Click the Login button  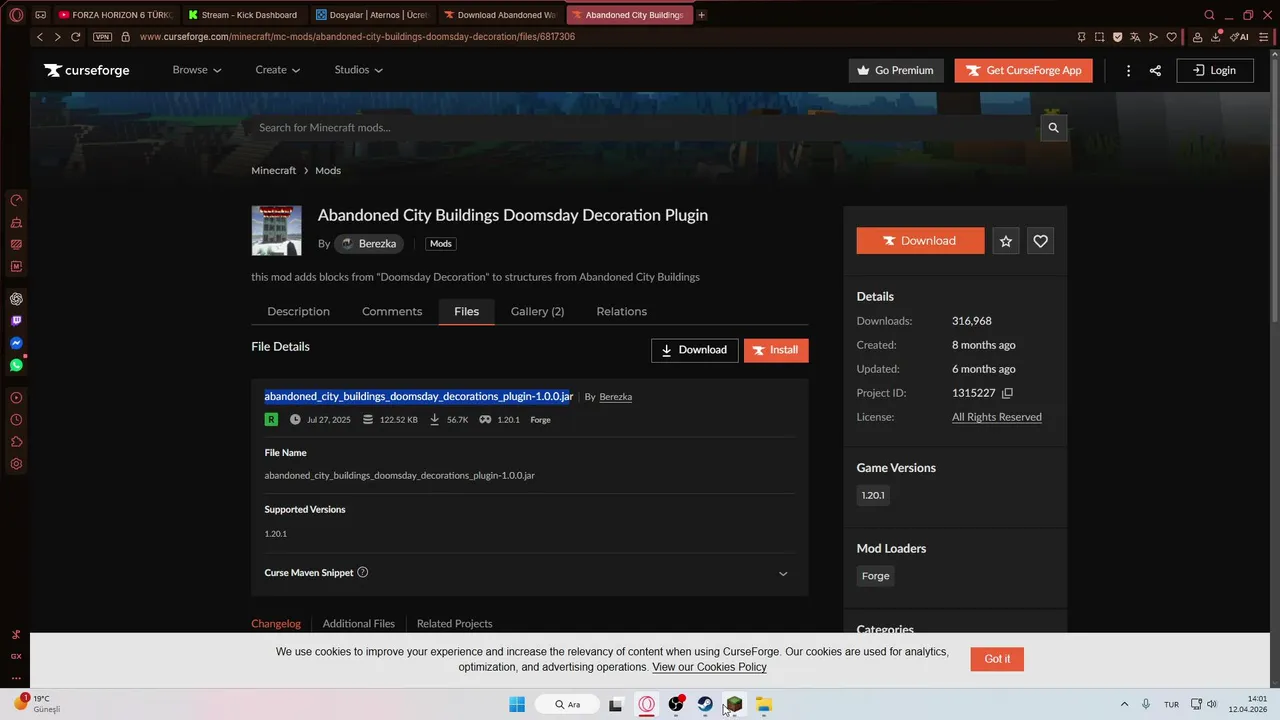[1215, 70]
